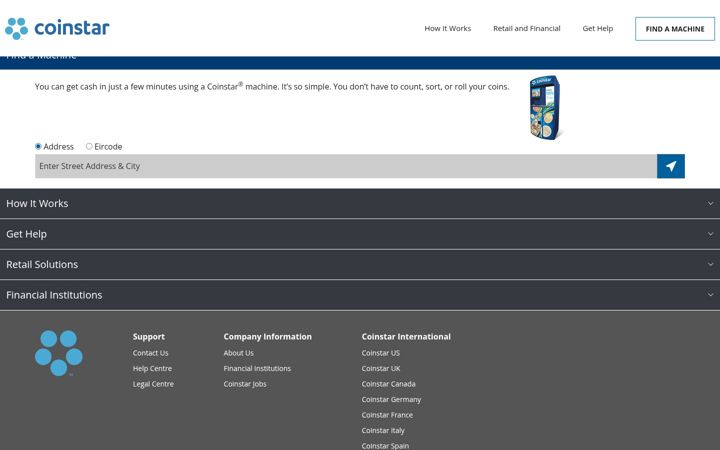Select the Address radio button
Image resolution: width=720 pixels, height=450 pixels.
click(38, 146)
